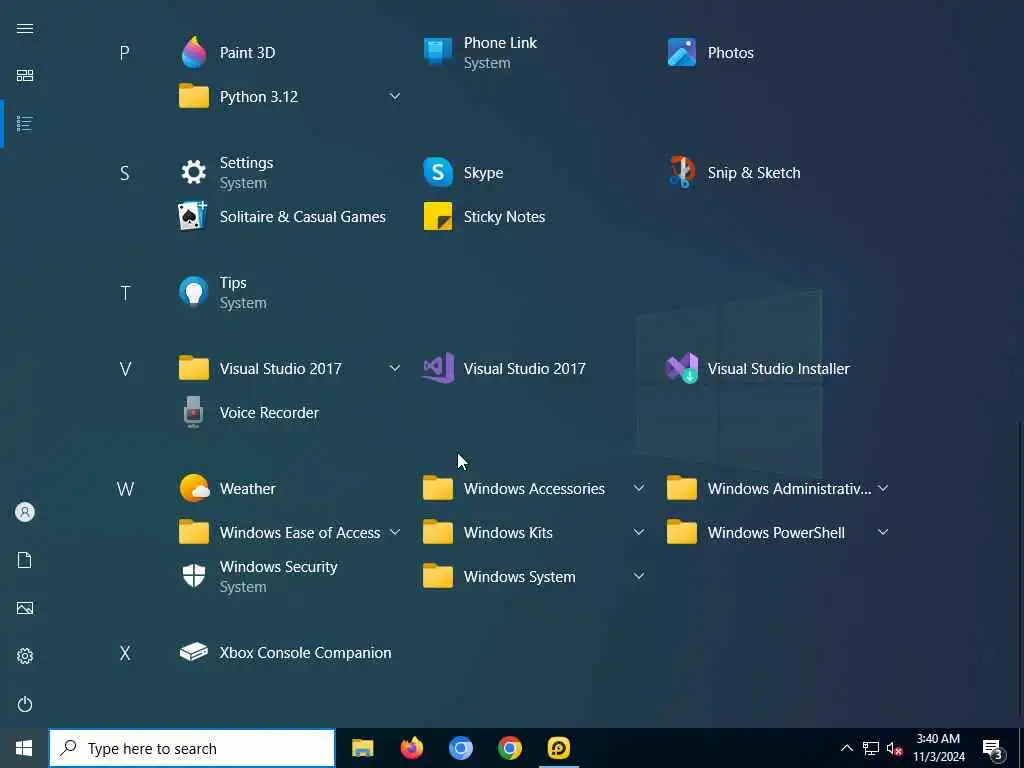This screenshot has height=768, width=1024.
Task: Open Settings gear in left sidebar
Action: coord(25,656)
